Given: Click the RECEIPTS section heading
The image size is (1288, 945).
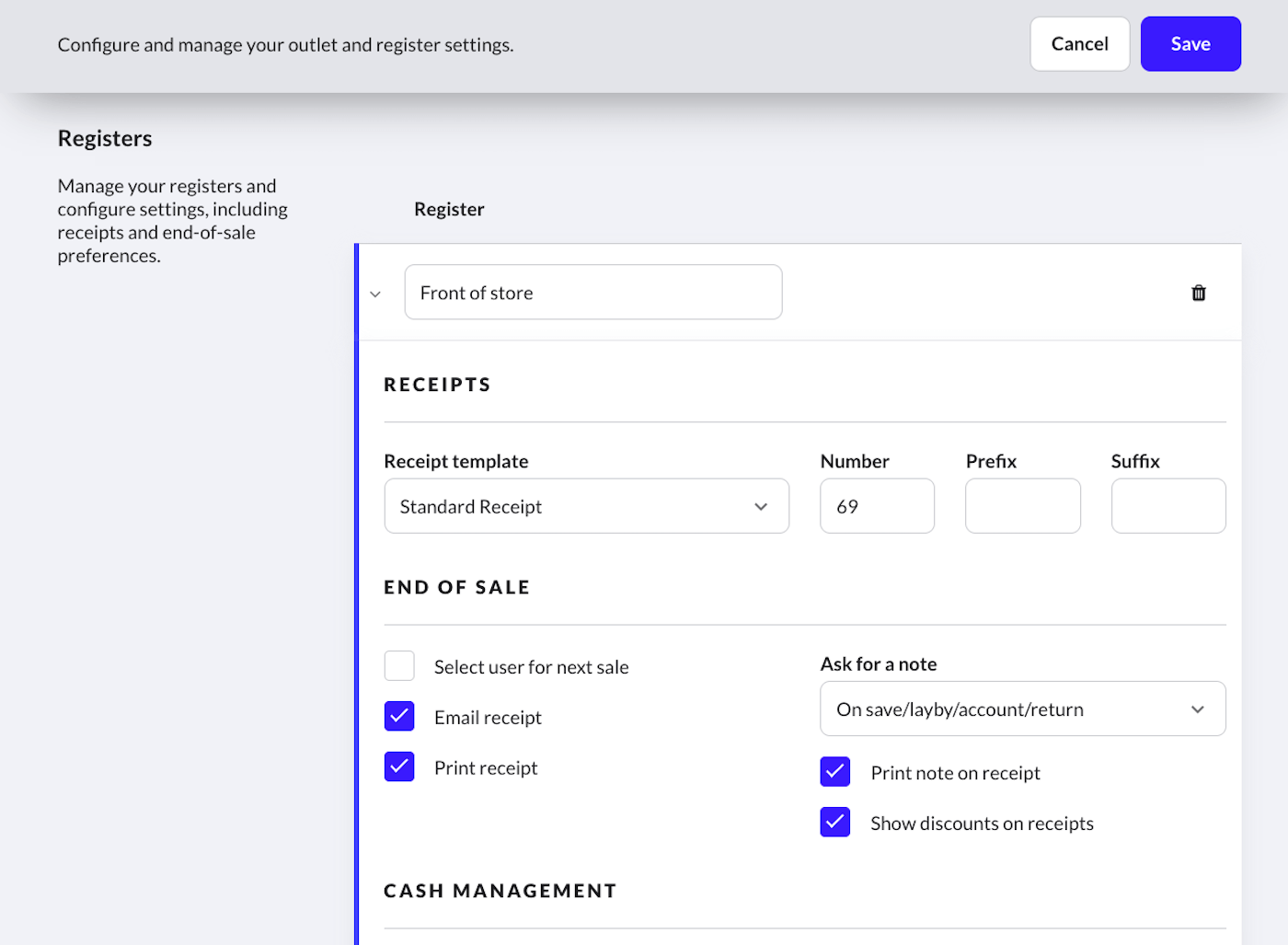Looking at the screenshot, I should tap(437, 385).
